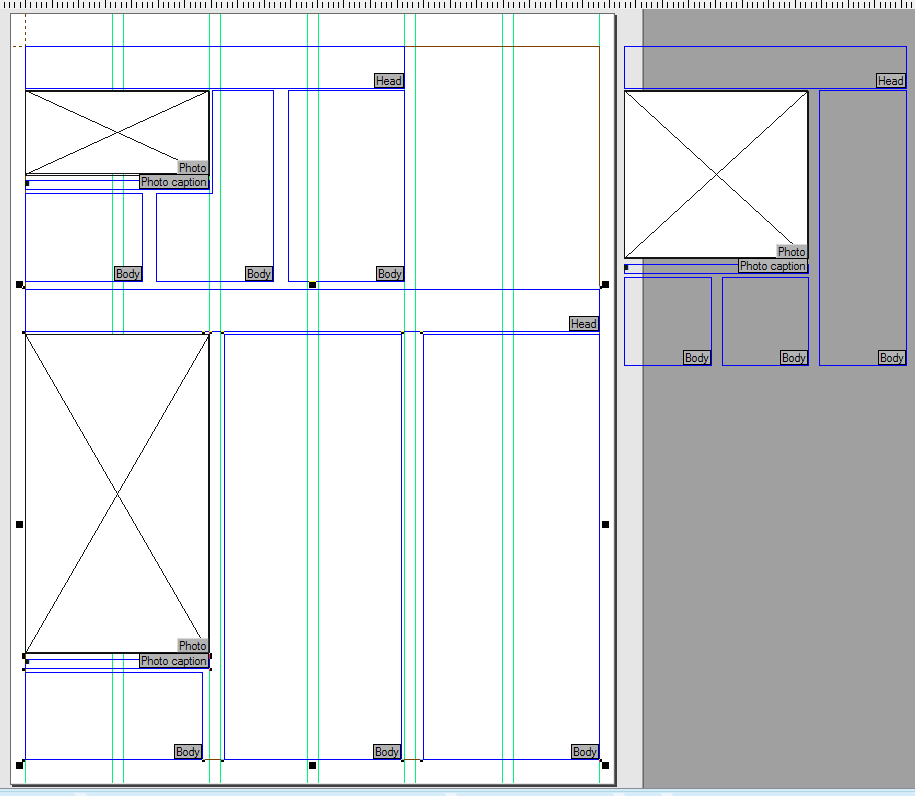The height and width of the screenshot is (796, 915).
Task: Click the horizontal ruler at the top
Action: (458, 4)
